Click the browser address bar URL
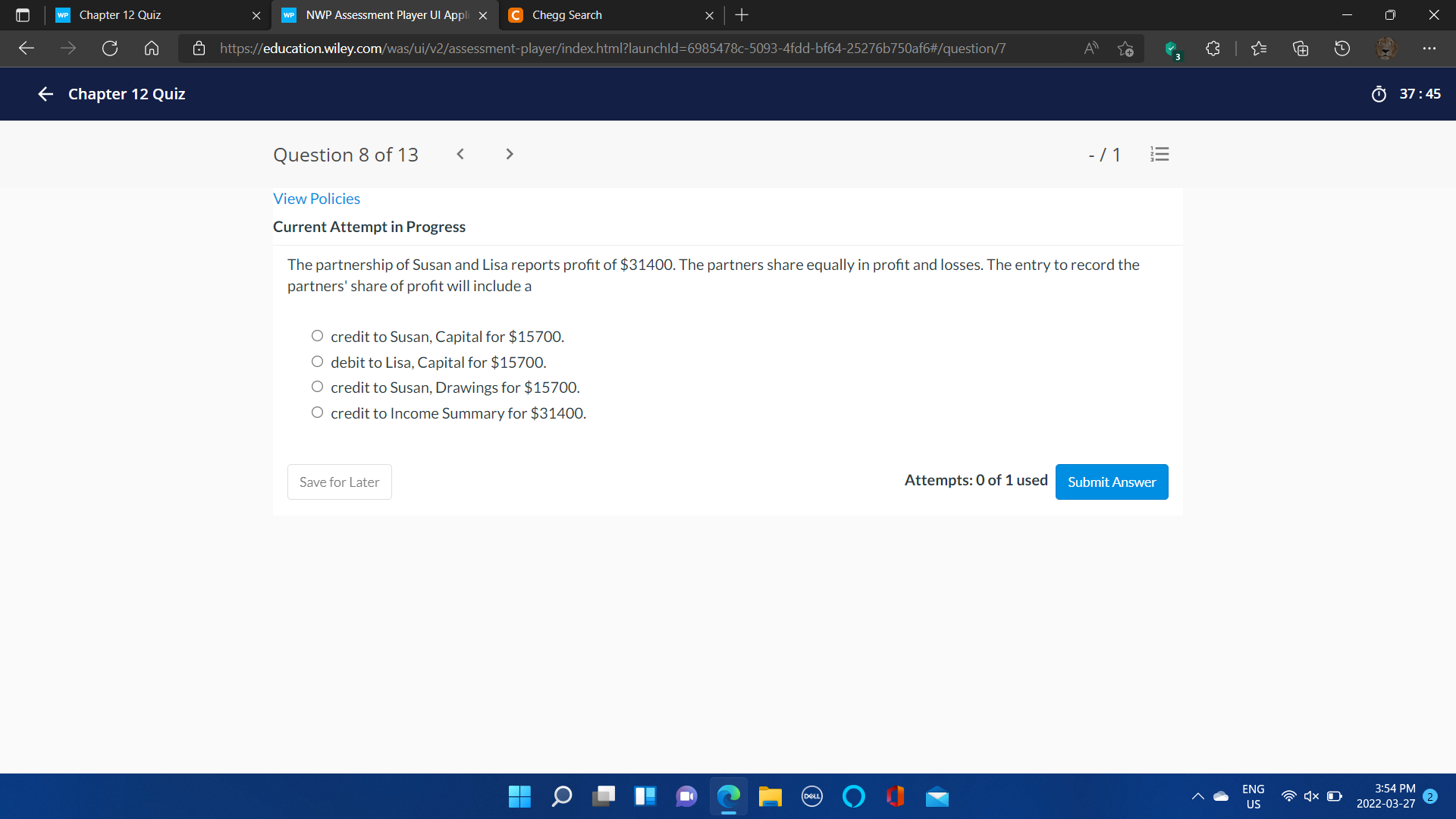Image resolution: width=1456 pixels, height=819 pixels. (613, 49)
